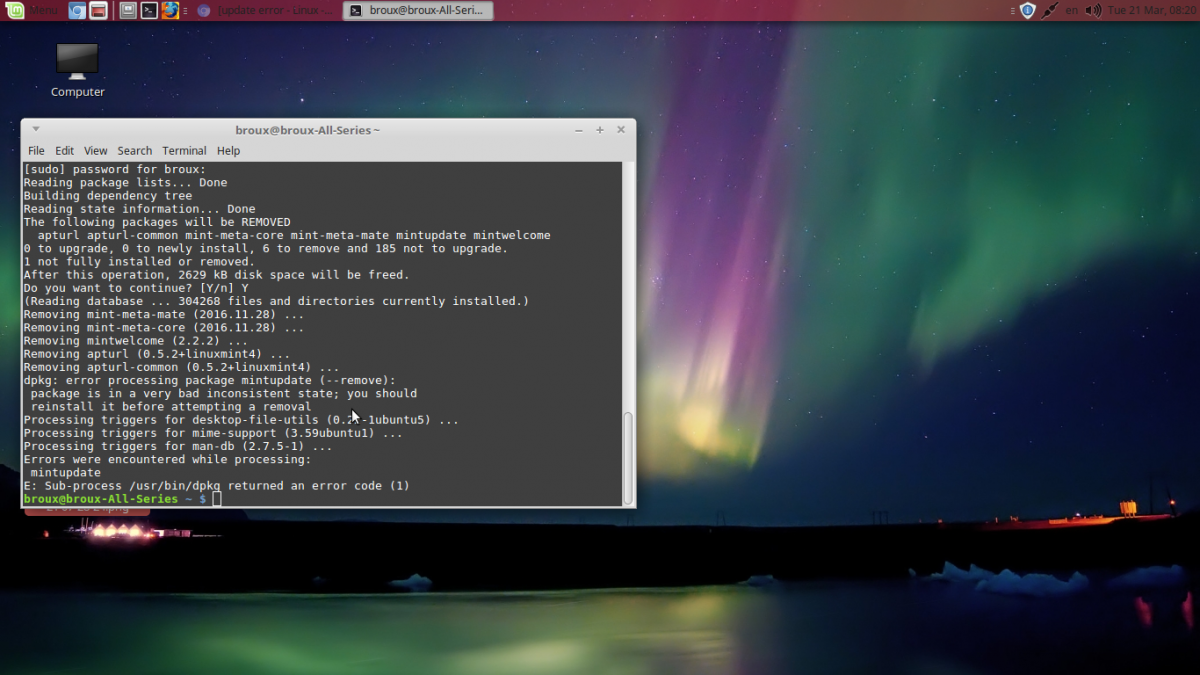Click the 'Removing apturl-common' line
Screen dimensions: 1200x675
coord(181,367)
